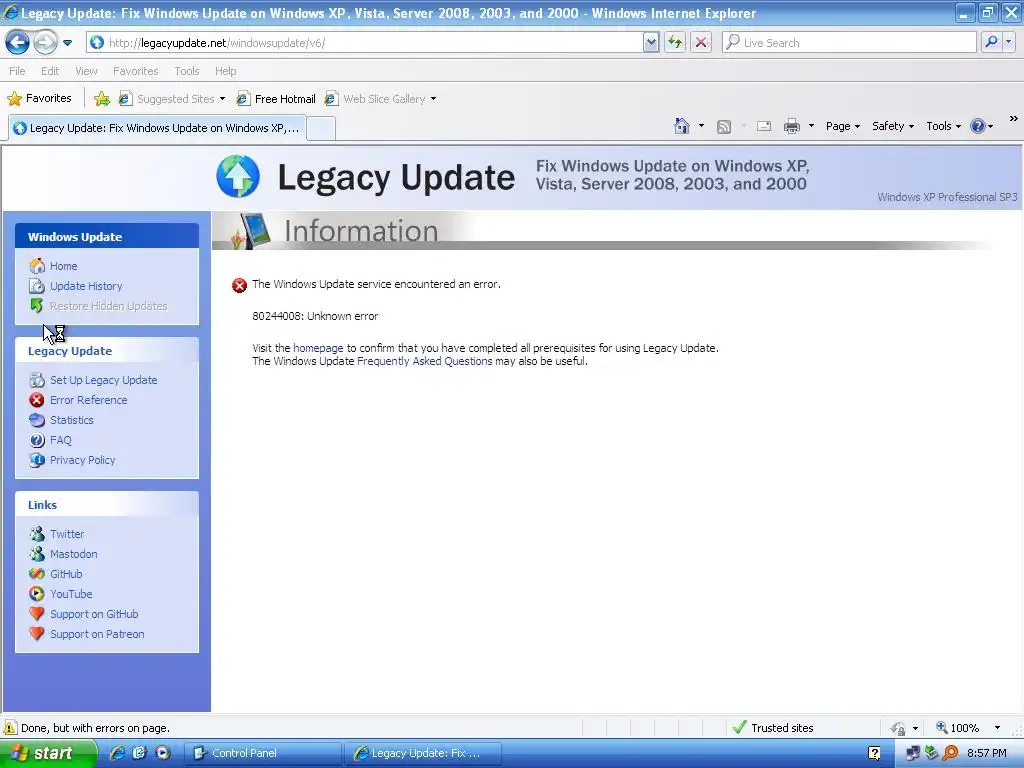The width and height of the screenshot is (1024, 768).
Task: Open the recent pages dropdown arrow
Action: (67, 43)
